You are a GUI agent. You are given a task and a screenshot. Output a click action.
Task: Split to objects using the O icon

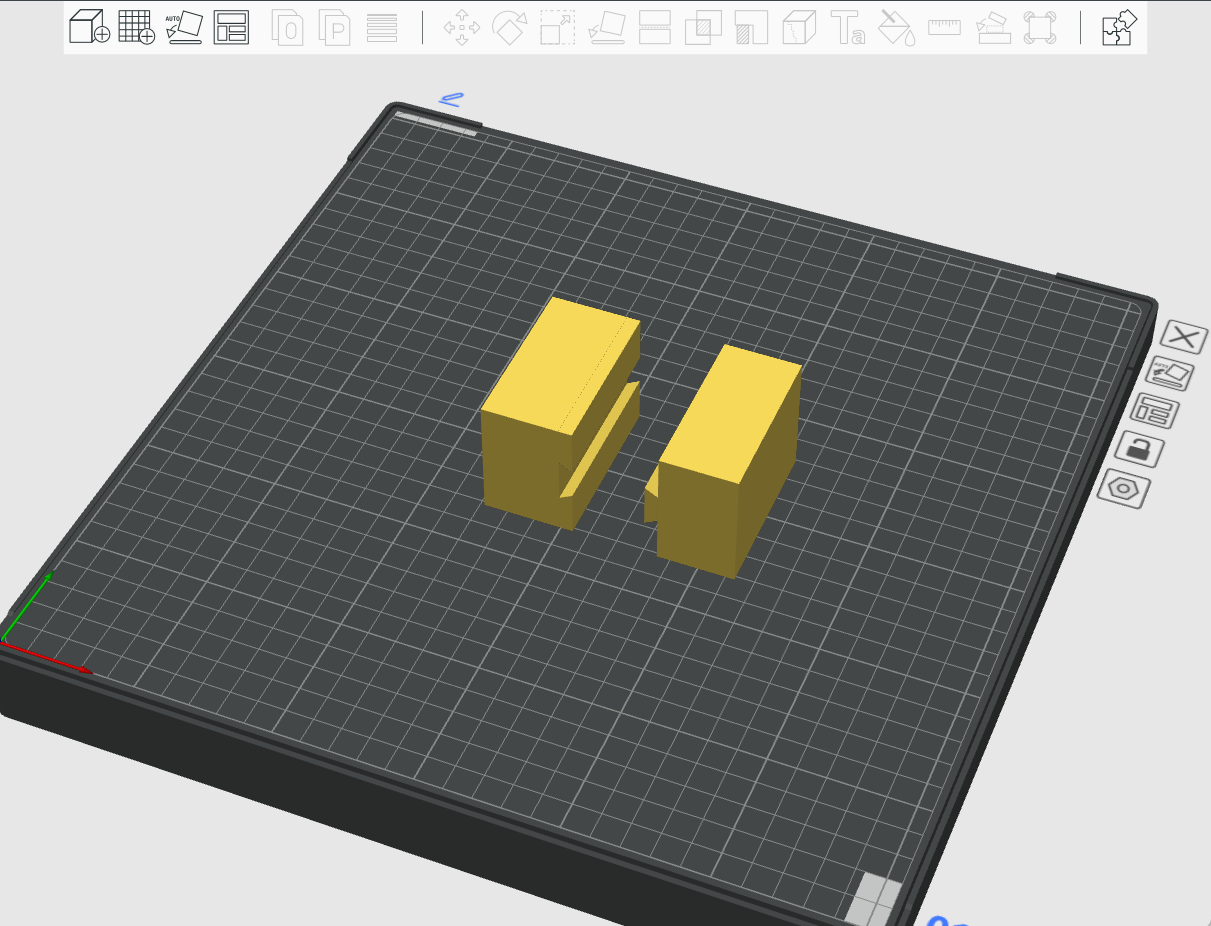tap(288, 27)
